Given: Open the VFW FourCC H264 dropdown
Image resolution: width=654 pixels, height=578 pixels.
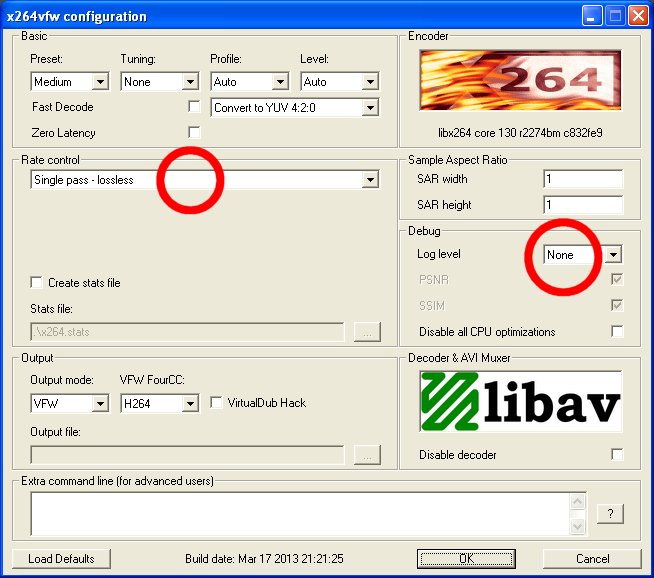Looking at the screenshot, I should pos(160,403).
